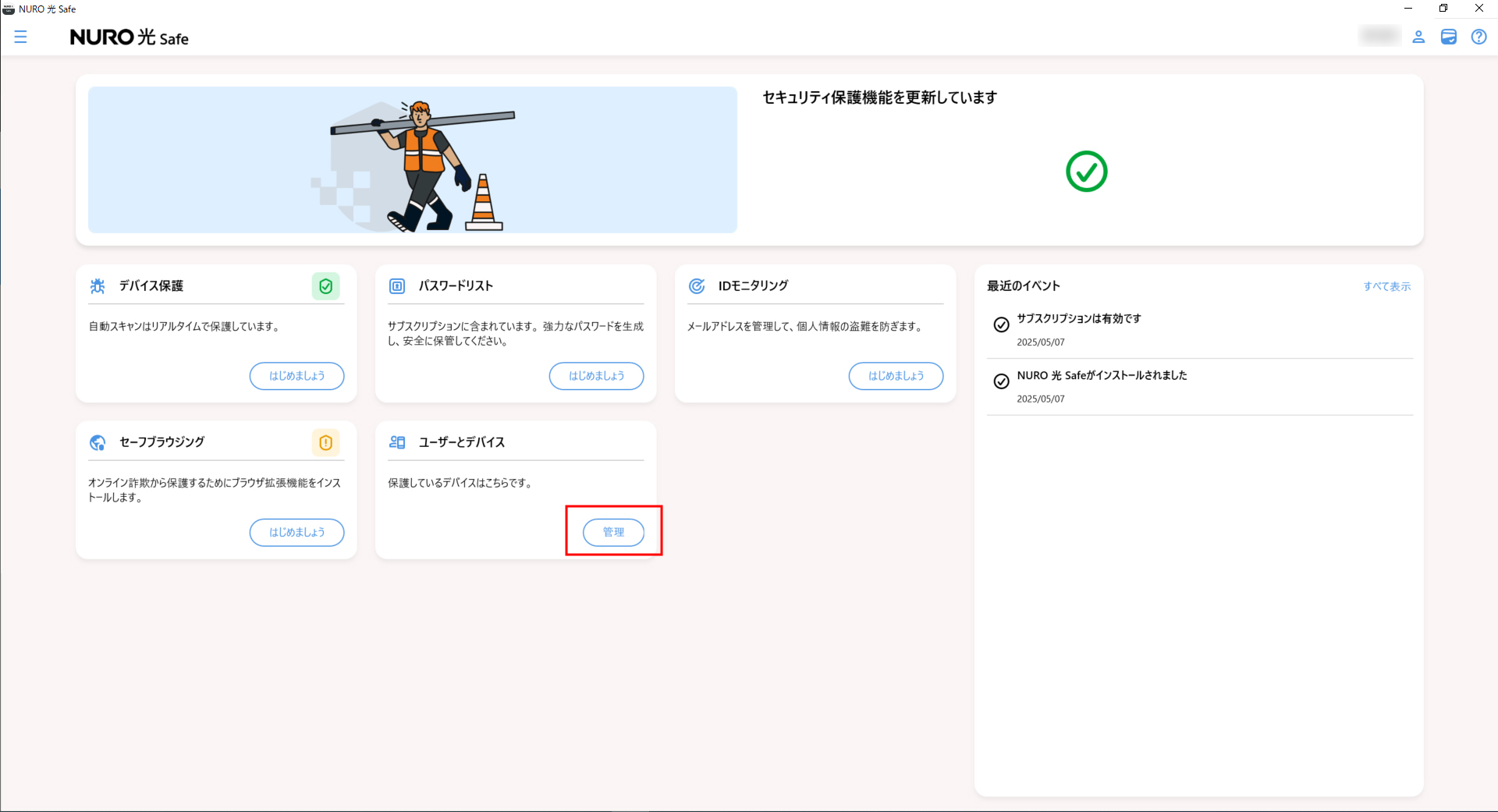Click checkmark icon beside サブスクリプションは有効です
This screenshot has width=1498, height=812.
pyautogui.click(x=1002, y=324)
